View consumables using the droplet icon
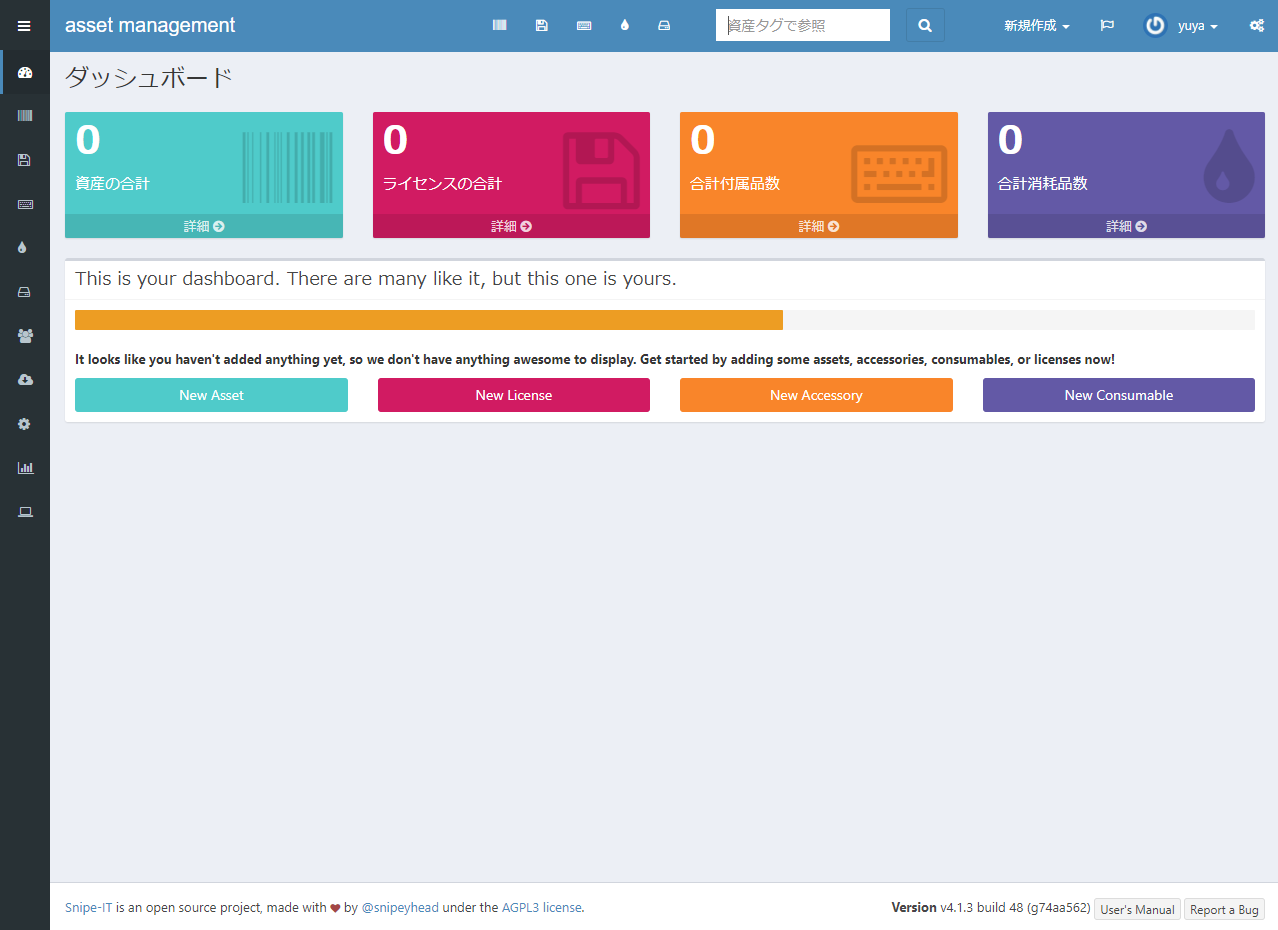 [624, 25]
